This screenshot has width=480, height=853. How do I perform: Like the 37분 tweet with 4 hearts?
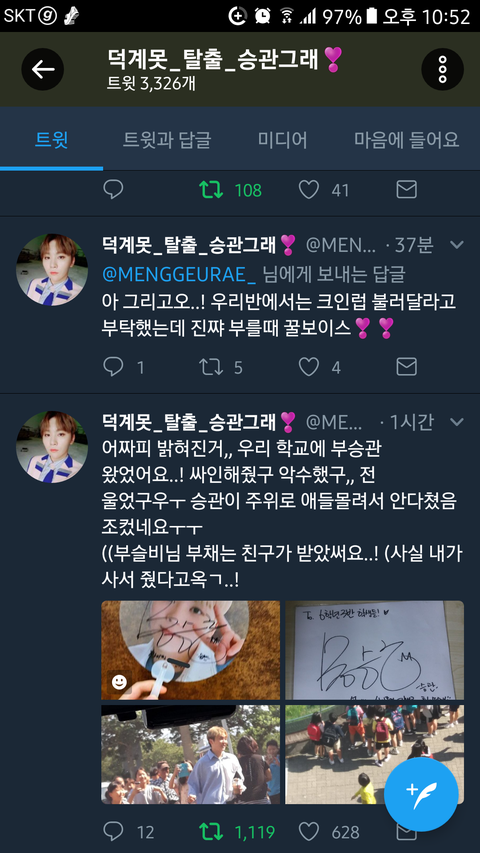coord(309,367)
